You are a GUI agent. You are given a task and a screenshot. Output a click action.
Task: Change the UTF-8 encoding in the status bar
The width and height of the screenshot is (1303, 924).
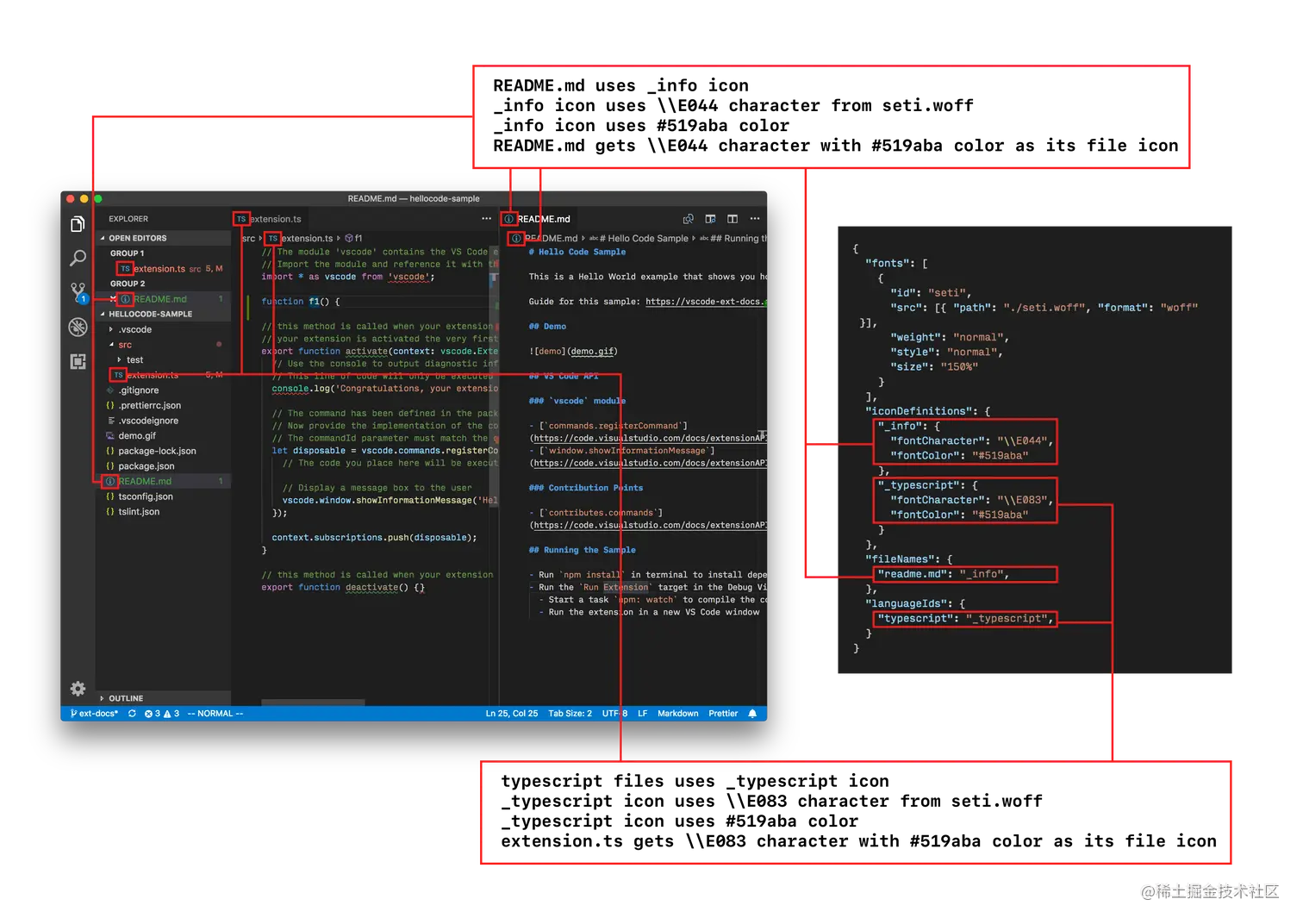click(614, 714)
